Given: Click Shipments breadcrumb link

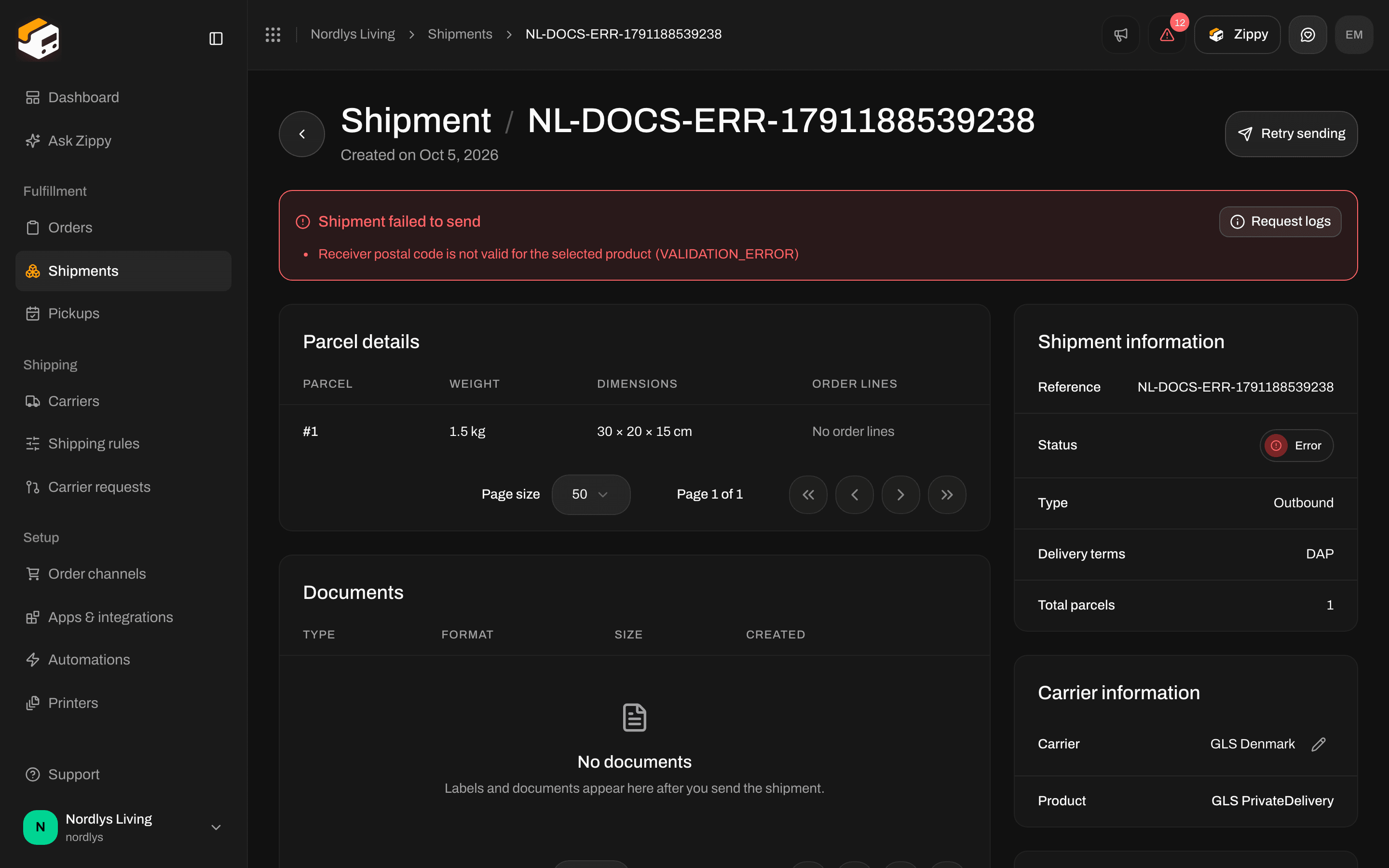Looking at the screenshot, I should point(460,34).
